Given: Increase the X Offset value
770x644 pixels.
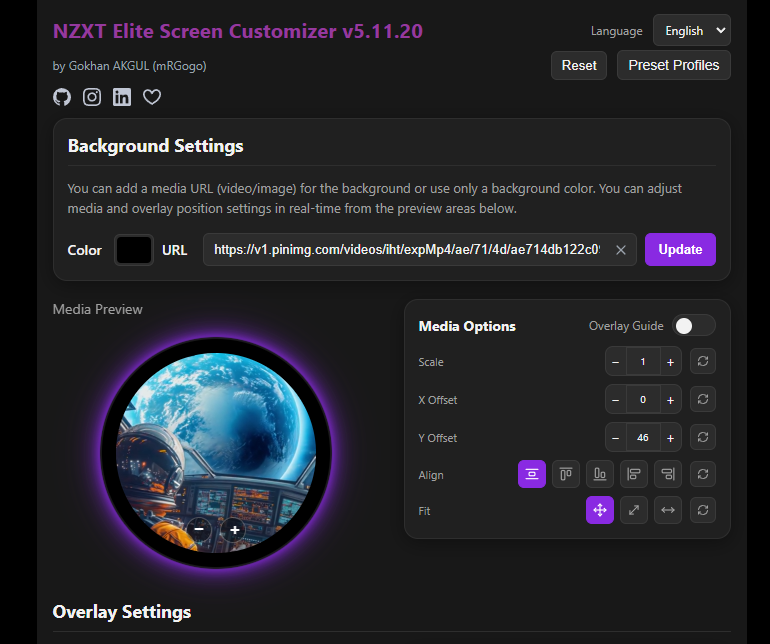Looking at the screenshot, I should [670, 400].
